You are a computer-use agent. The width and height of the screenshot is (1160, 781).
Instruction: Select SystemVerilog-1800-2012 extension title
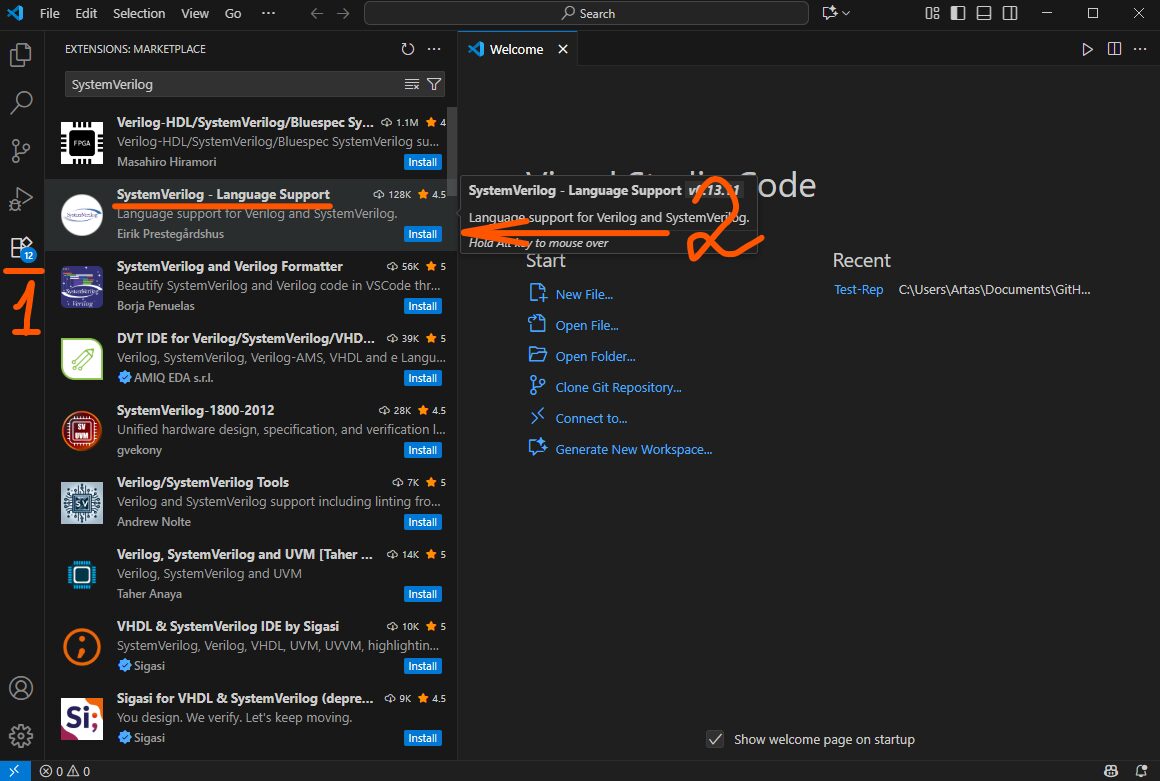coord(195,410)
